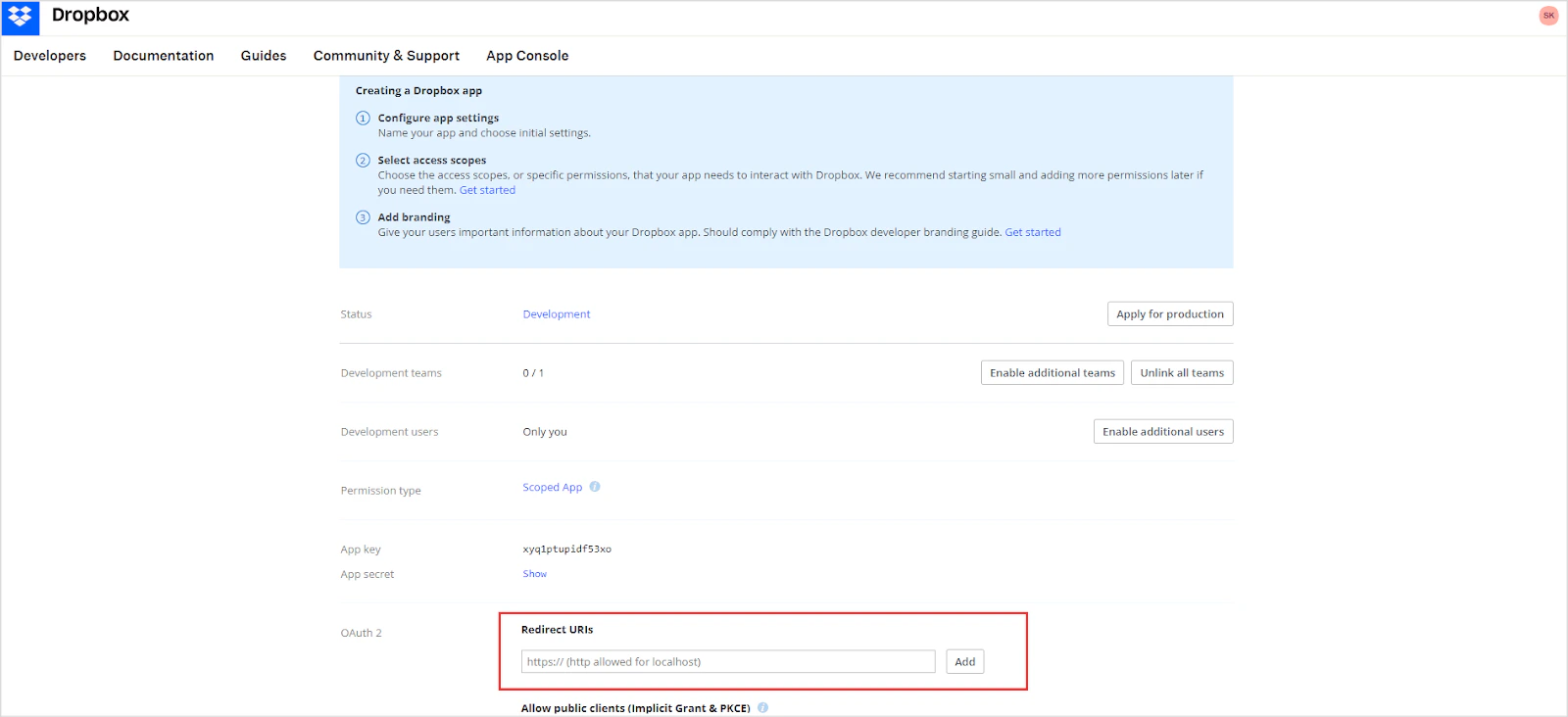The width and height of the screenshot is (1568, 717).
Task: Open the Scoped App link
Action: tap(553, 487)
